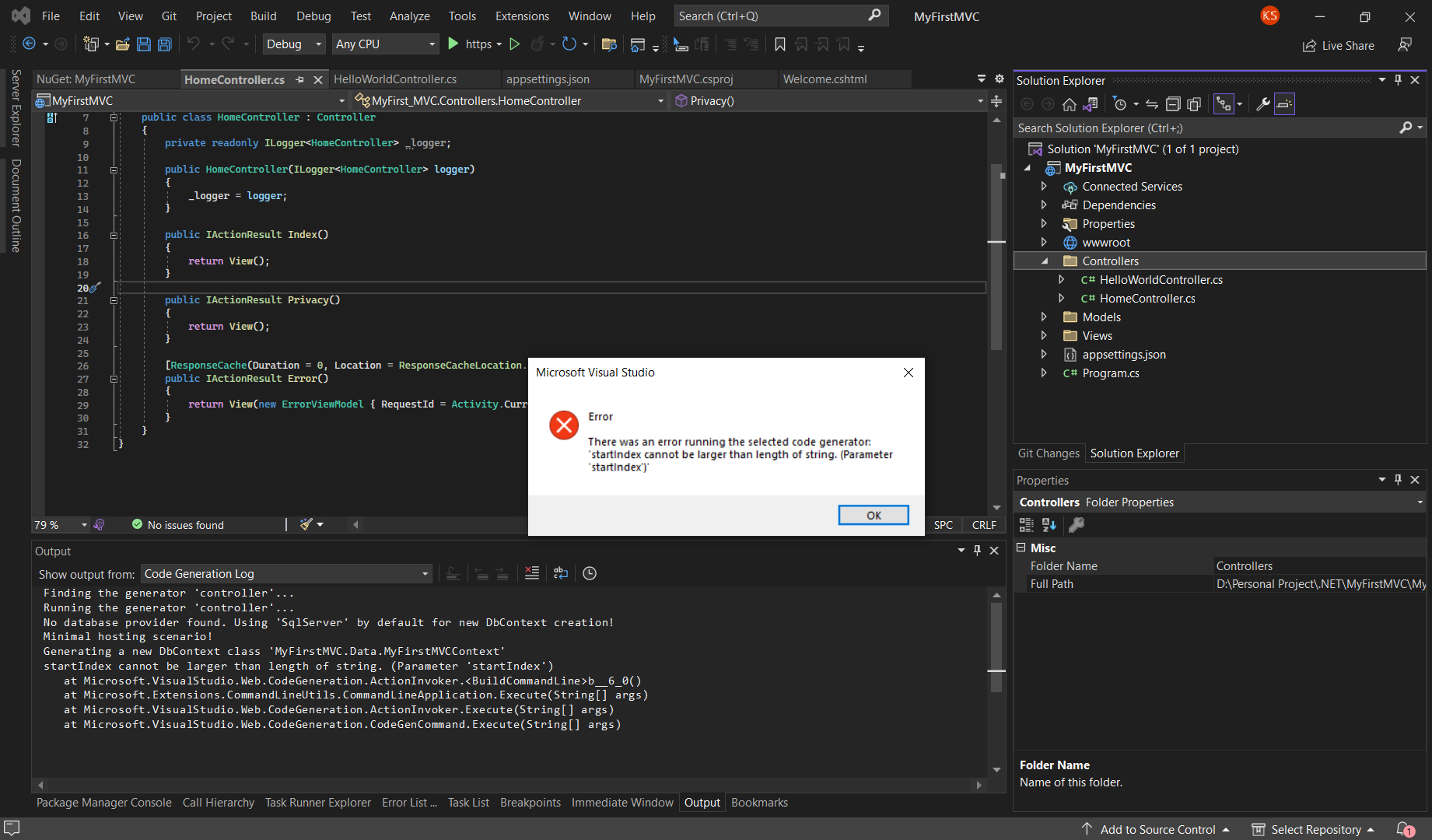Dismiss the error dialog with OK

[x=873, y=515]
